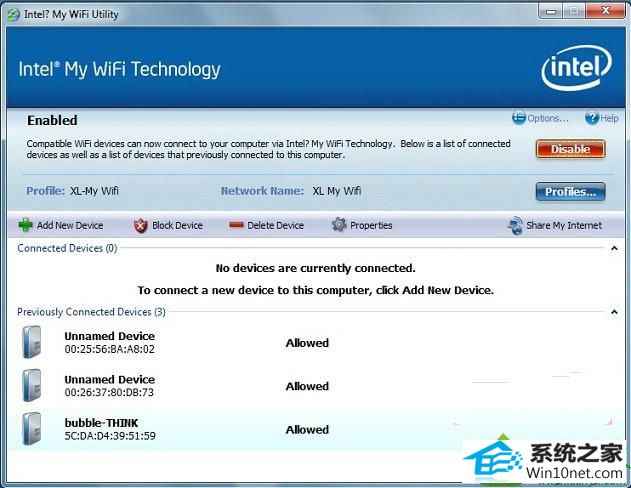Open the Options... link
The height and width of the screenshot is (488, 631).
coord(548,118)
